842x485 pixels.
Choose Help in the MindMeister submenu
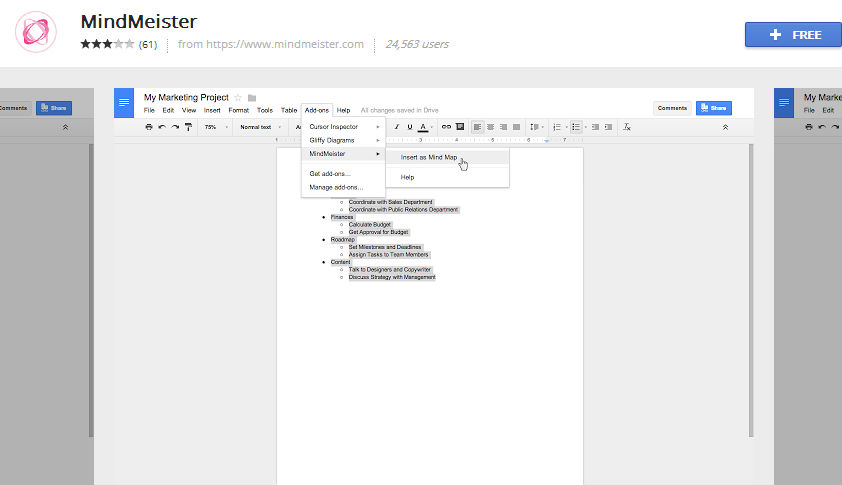pyautogui.click(x=447, y=177)
